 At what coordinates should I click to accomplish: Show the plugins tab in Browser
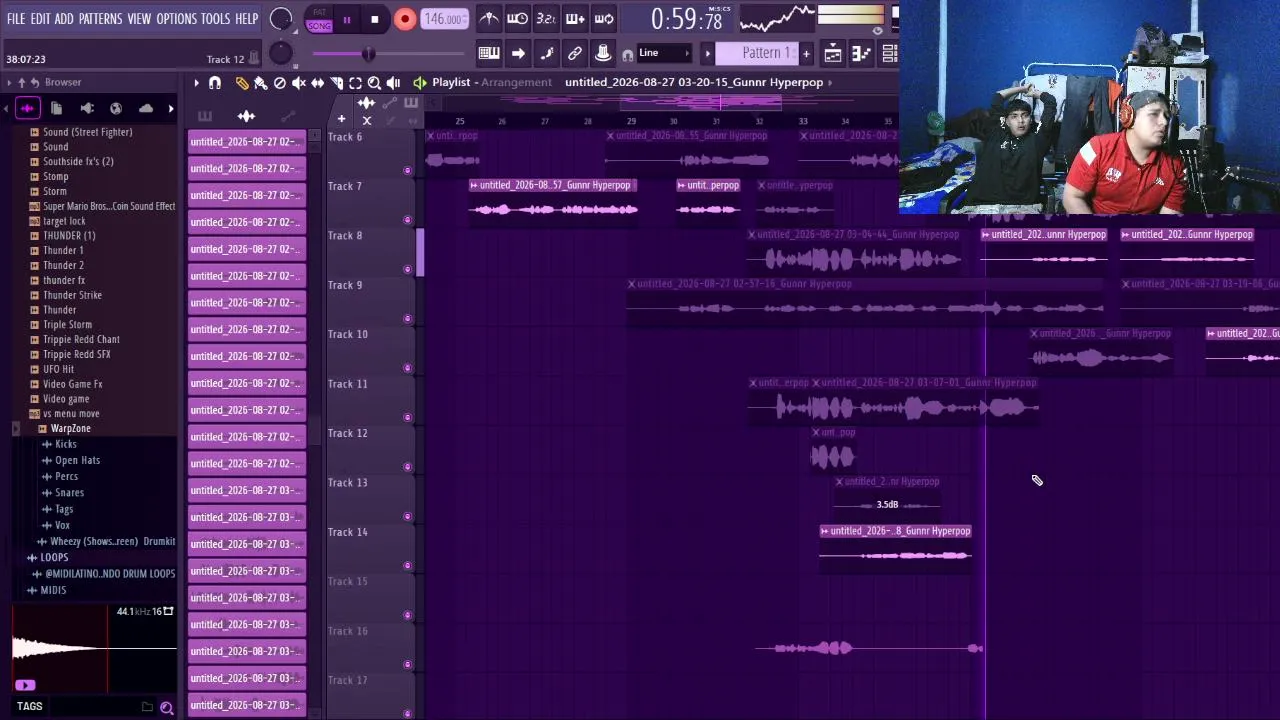[x=87, y=108]
